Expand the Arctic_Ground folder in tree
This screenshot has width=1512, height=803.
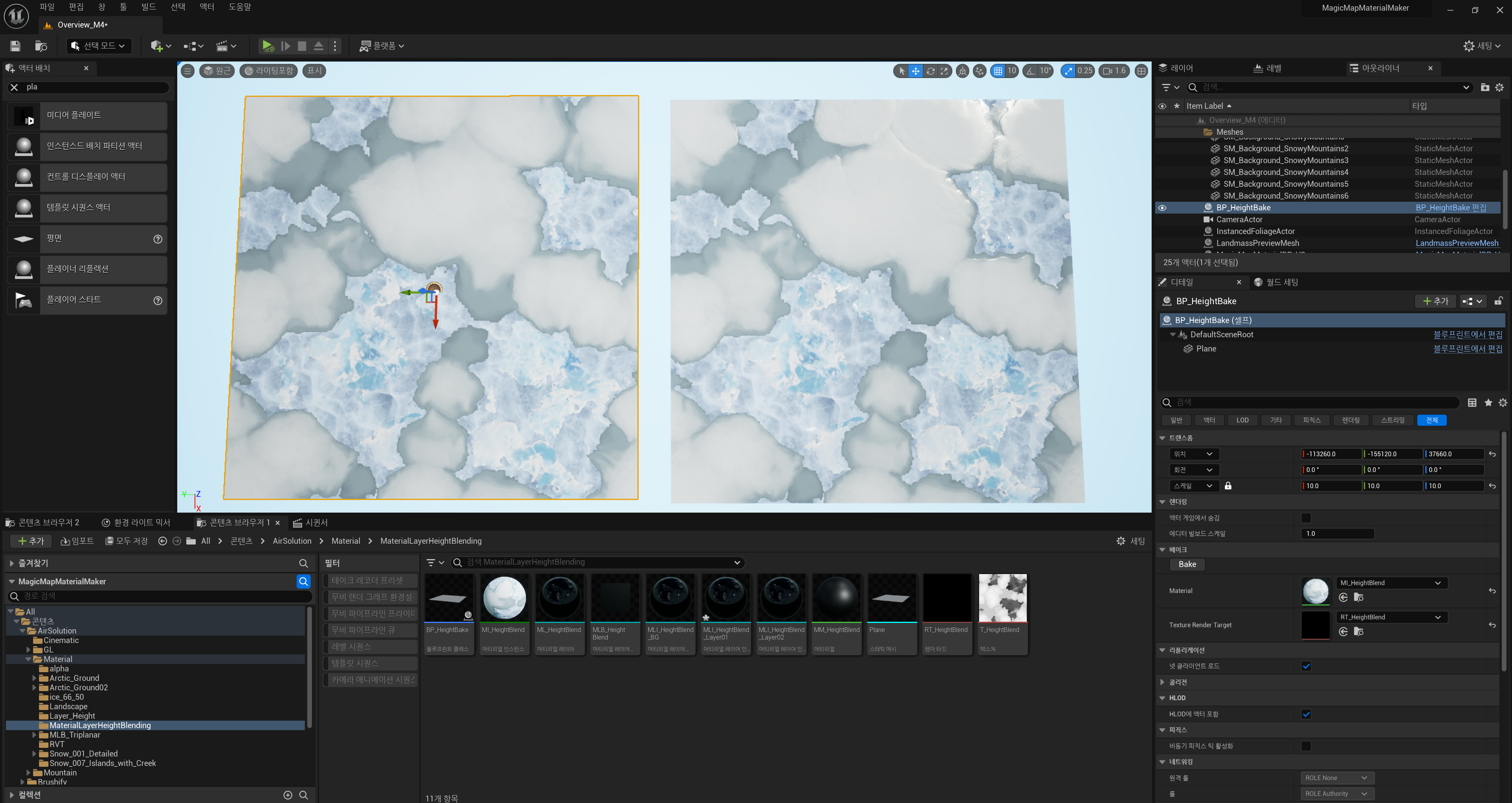click(34, 678)
